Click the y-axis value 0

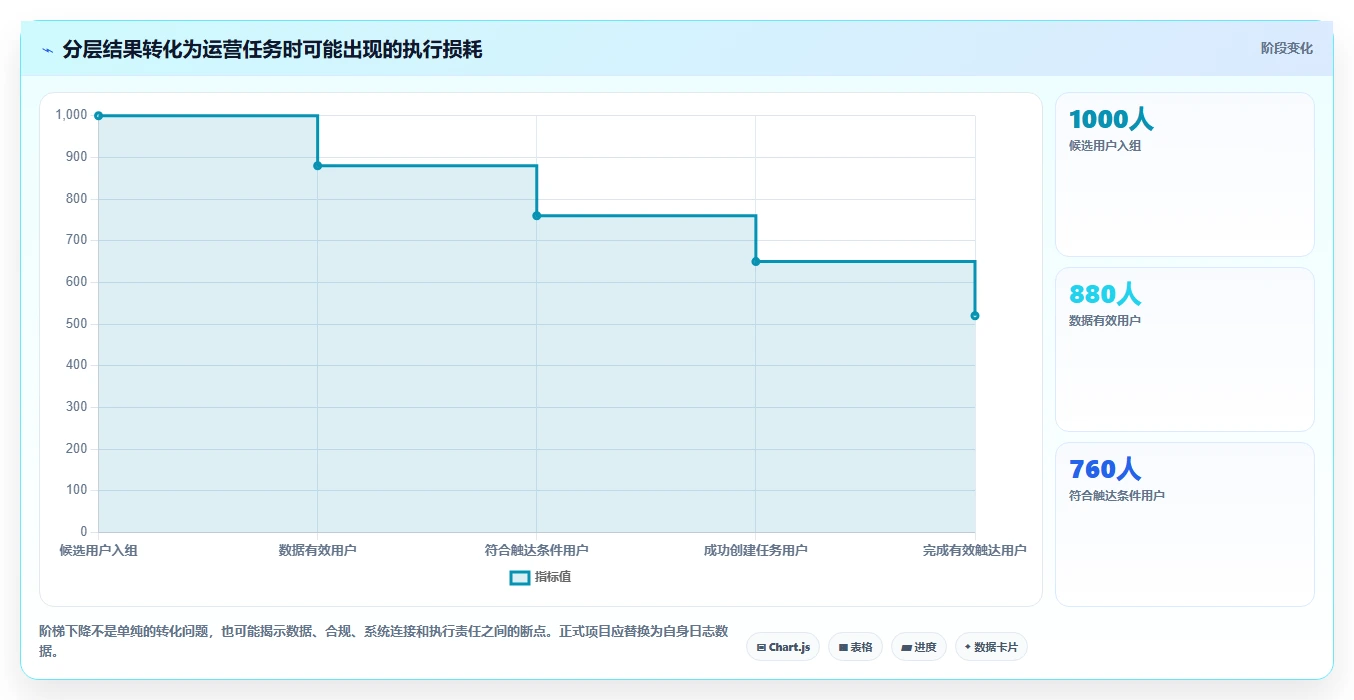tap(84, 532)
